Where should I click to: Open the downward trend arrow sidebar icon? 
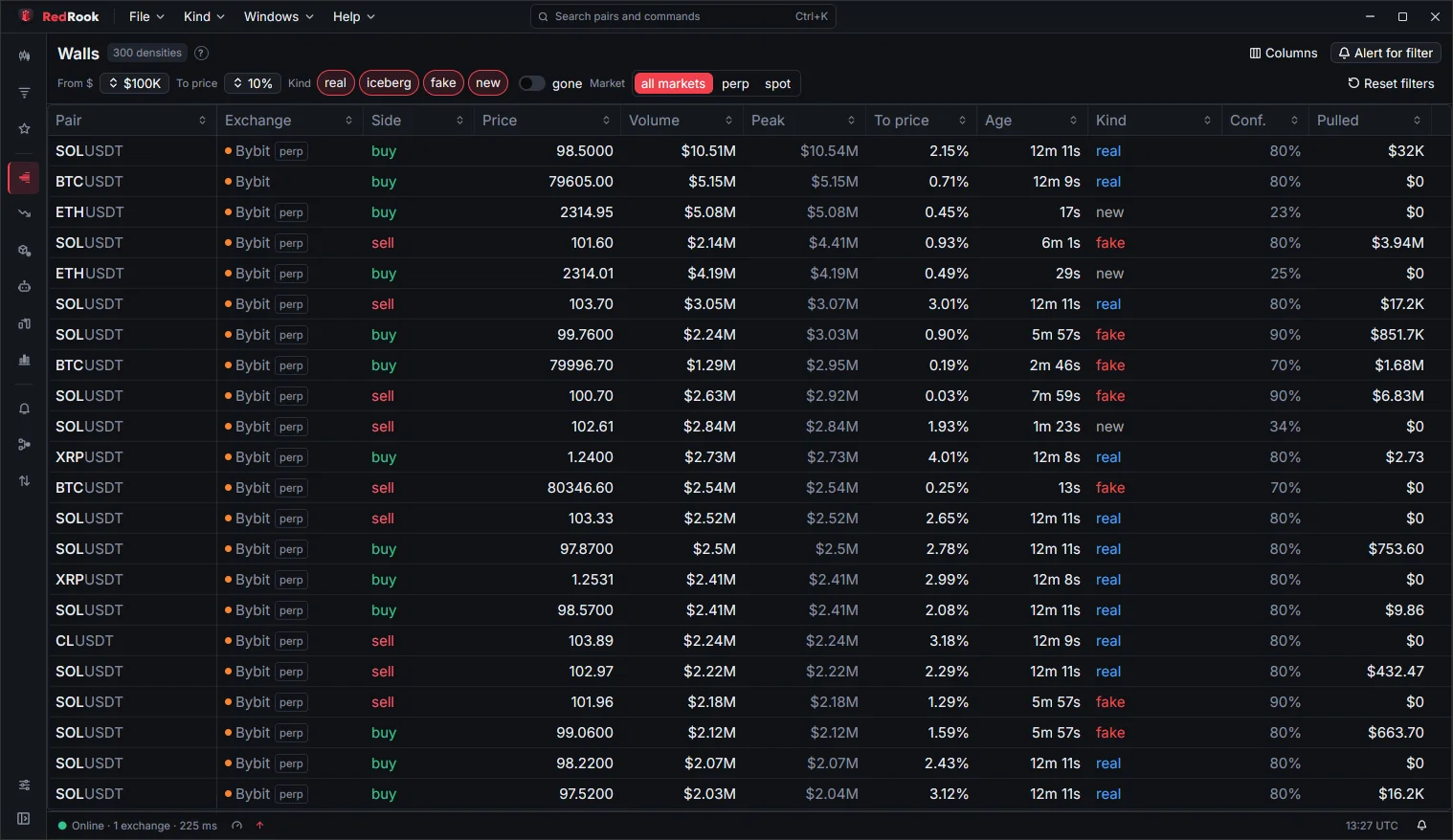click(24, 213)
